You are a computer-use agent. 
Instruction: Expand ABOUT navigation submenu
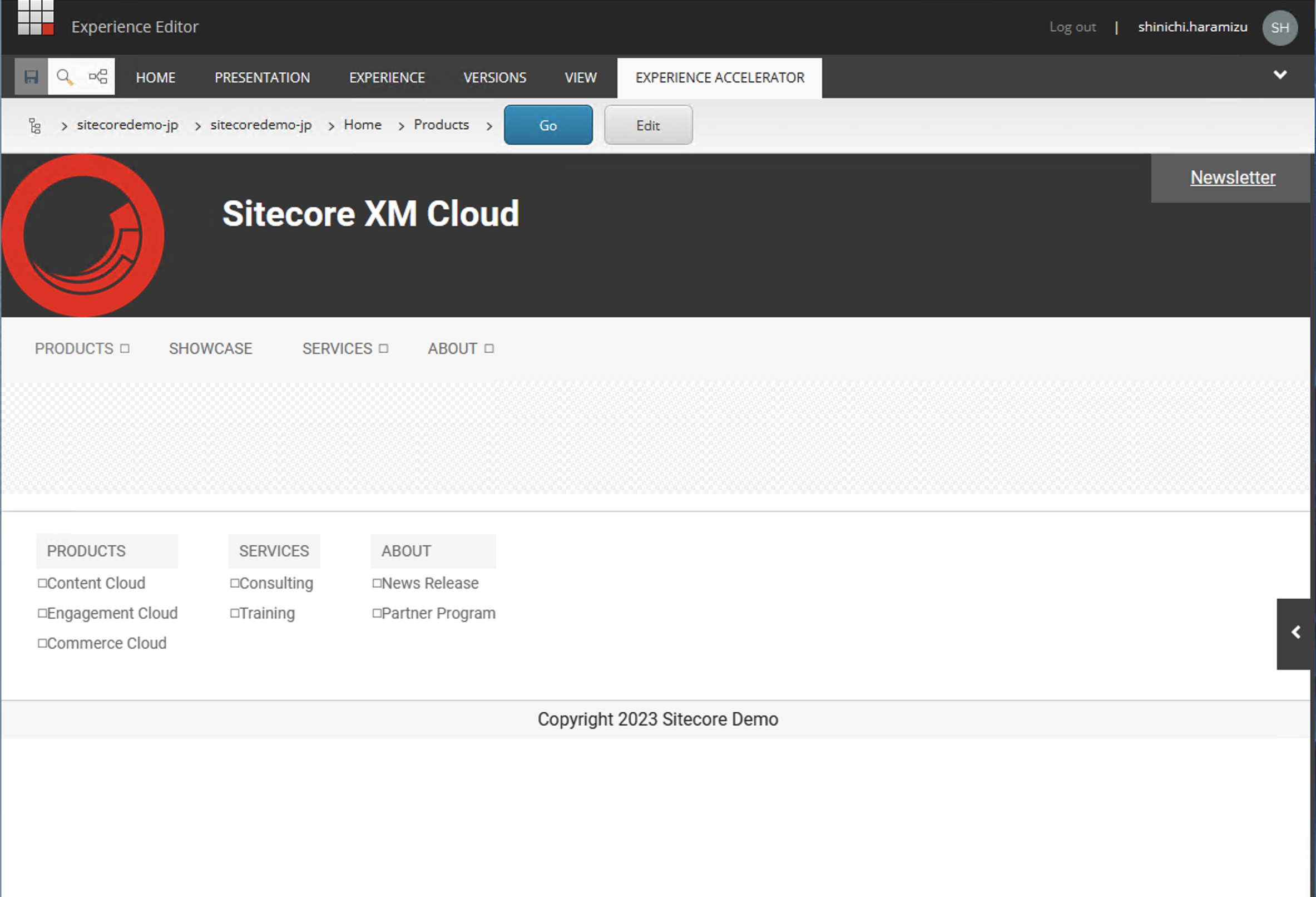pos(489,348)
